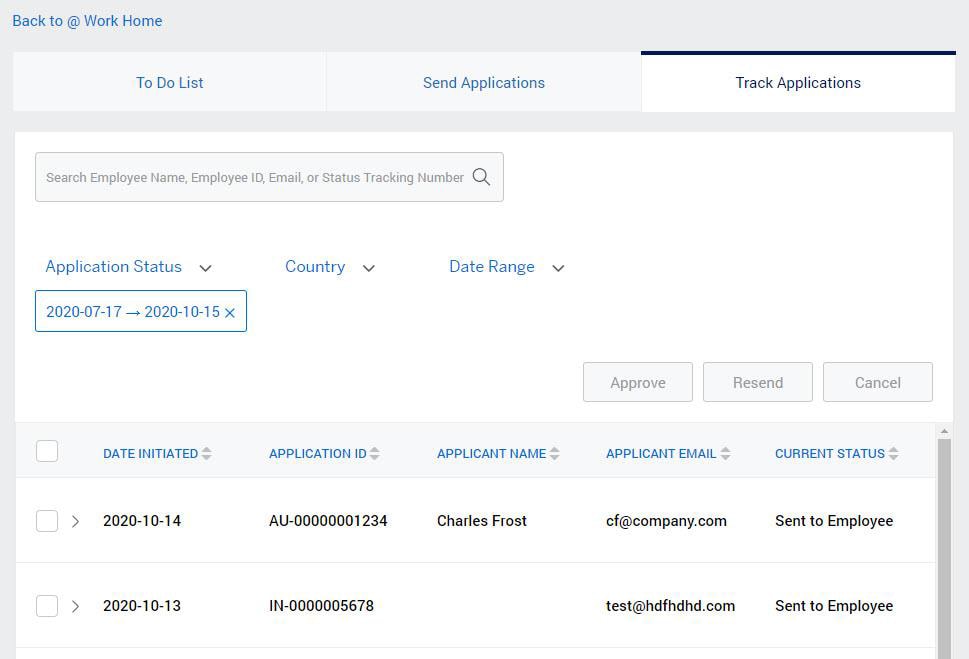Click the Back to @ Work Home link
This screenshot has height=659, width=969.
click(x=87, y=20)
